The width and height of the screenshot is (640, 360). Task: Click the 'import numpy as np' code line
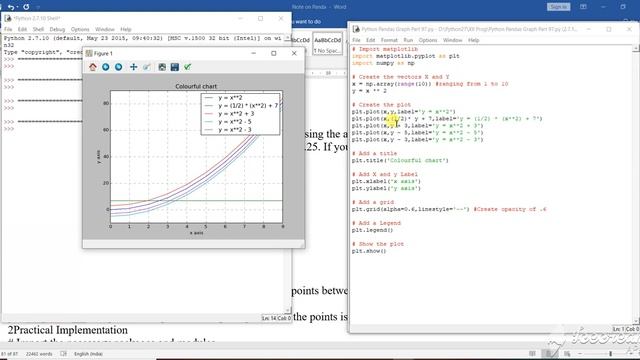383,63
